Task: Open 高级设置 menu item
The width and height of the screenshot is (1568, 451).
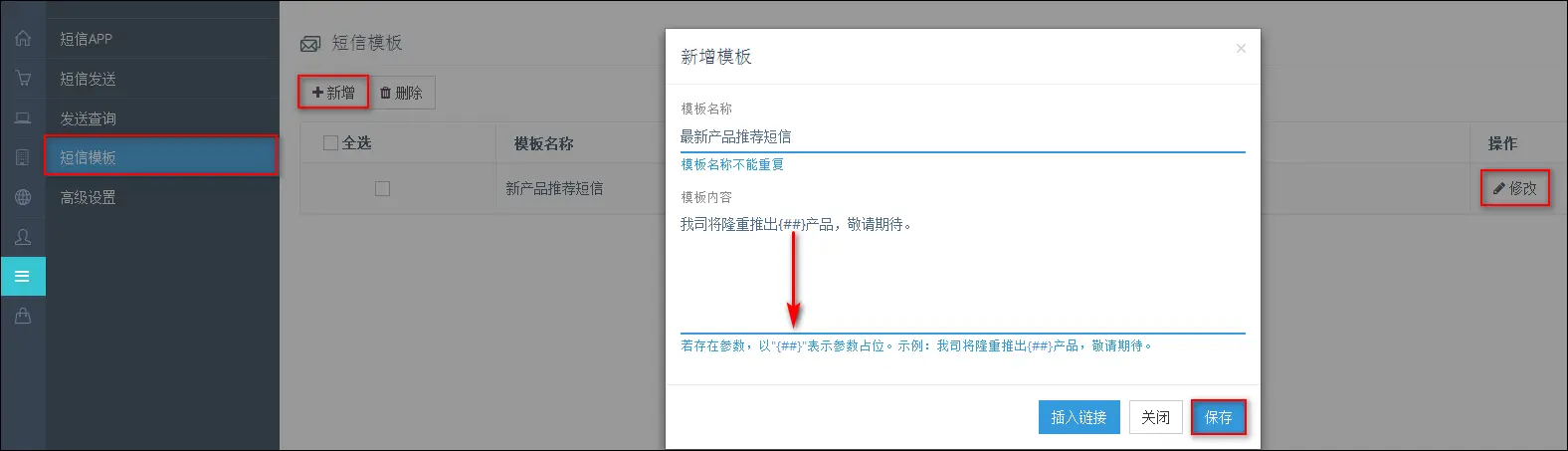Action: pyautogui.click(x=88, y=197)
